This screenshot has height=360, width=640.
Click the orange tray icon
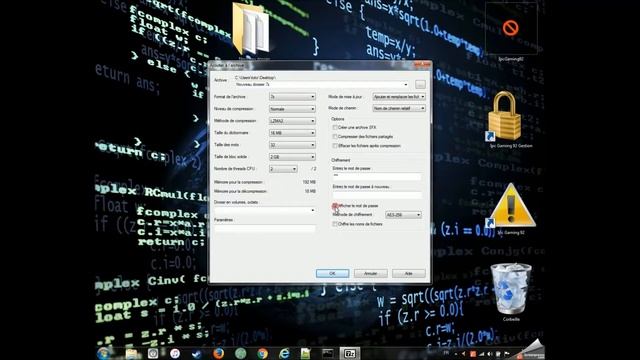coord(473,354)
